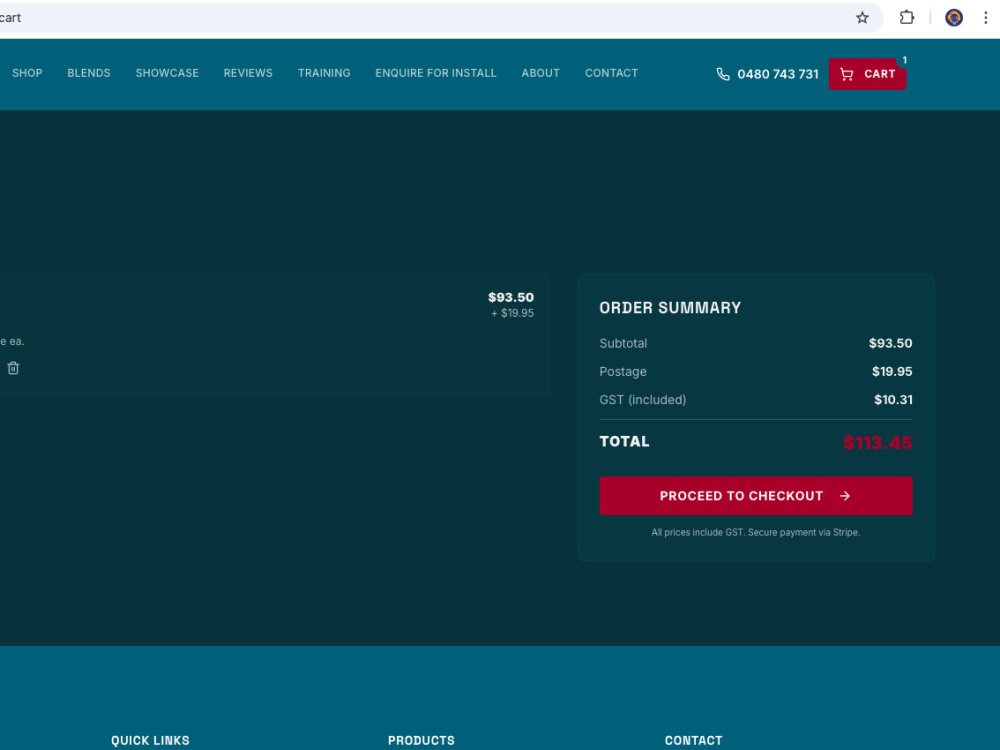Go to the Blends page
The image size is (1000, 750).
(x=89, y=73)
